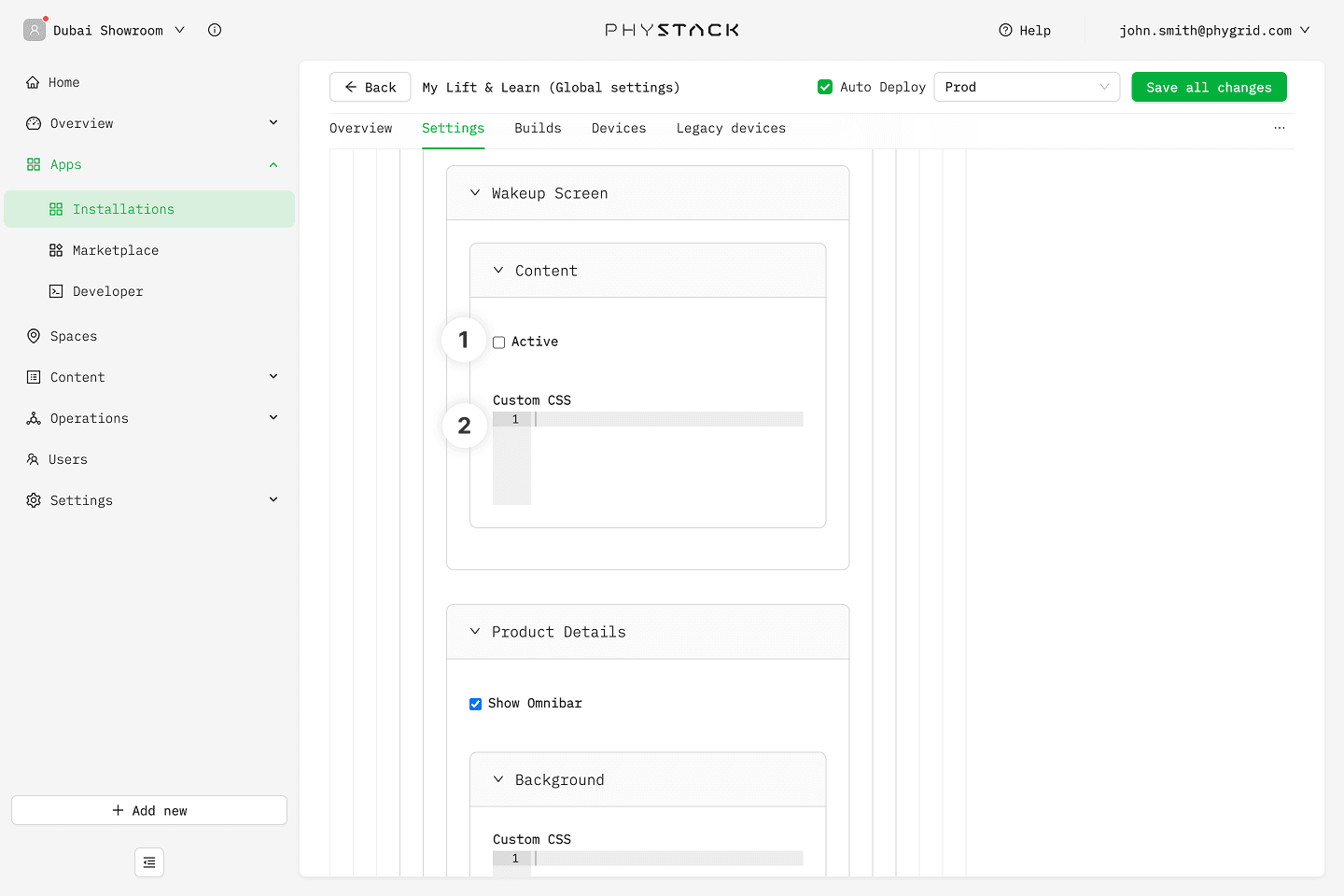Click the Content document icon
Viewport: 1344px width, 896px height.
[x=34, y=377]
